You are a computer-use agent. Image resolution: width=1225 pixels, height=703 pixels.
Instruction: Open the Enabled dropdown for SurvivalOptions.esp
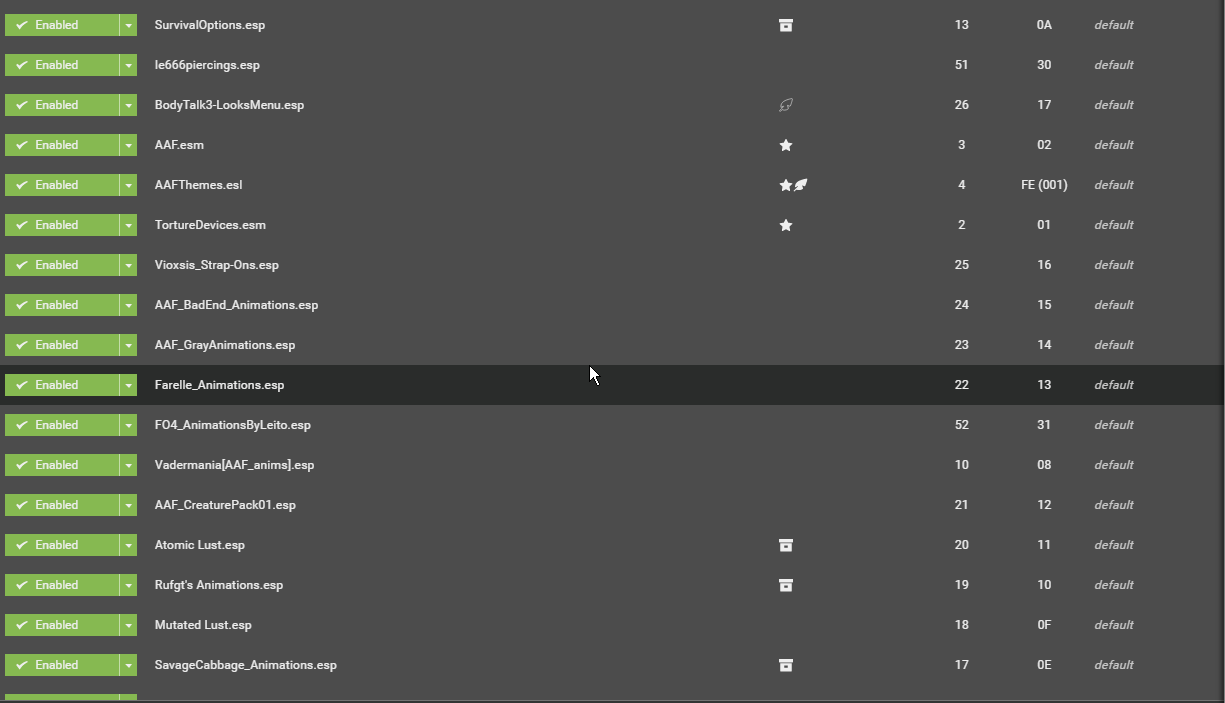128,25
